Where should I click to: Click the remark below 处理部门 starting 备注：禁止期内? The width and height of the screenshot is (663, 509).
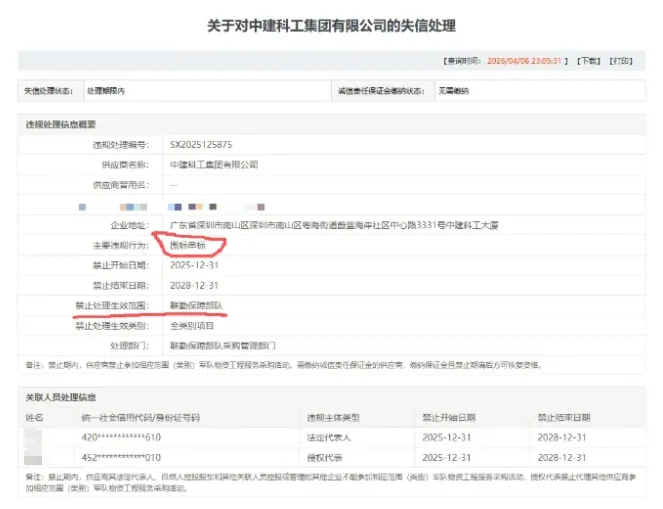(x=284, y=364)
